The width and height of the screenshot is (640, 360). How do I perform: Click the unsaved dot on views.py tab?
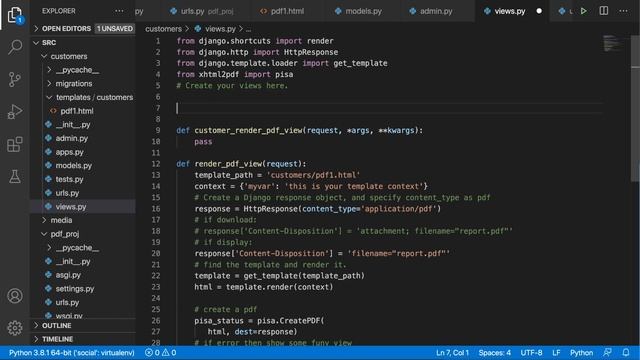(x=539, y=11)
